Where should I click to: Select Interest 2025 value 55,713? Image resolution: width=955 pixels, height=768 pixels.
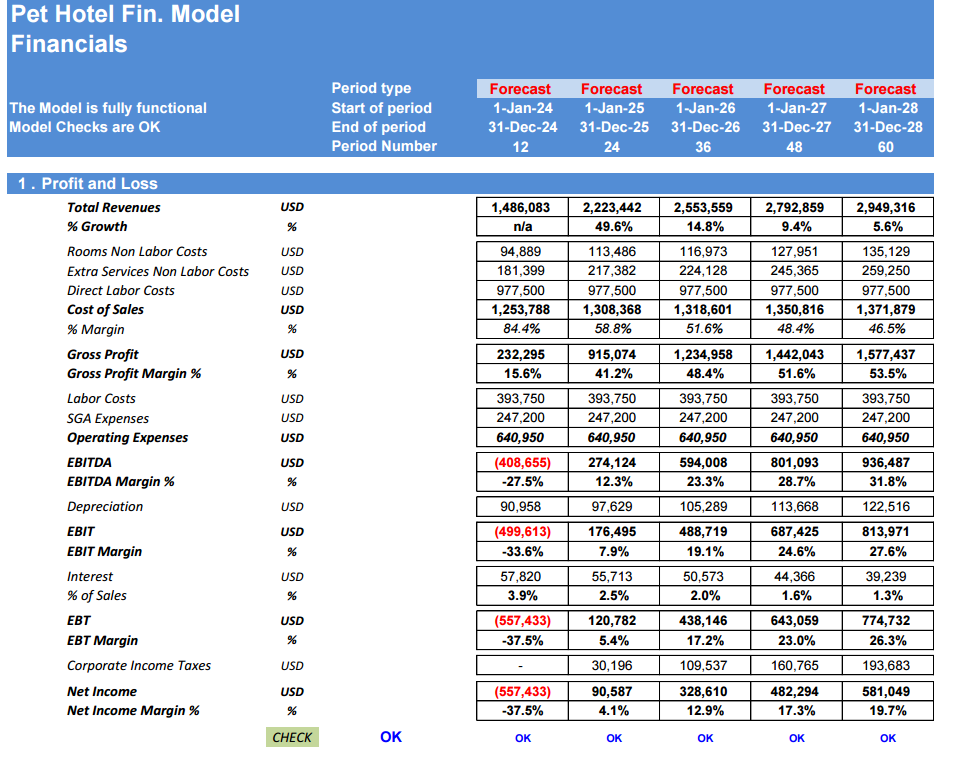613,576
